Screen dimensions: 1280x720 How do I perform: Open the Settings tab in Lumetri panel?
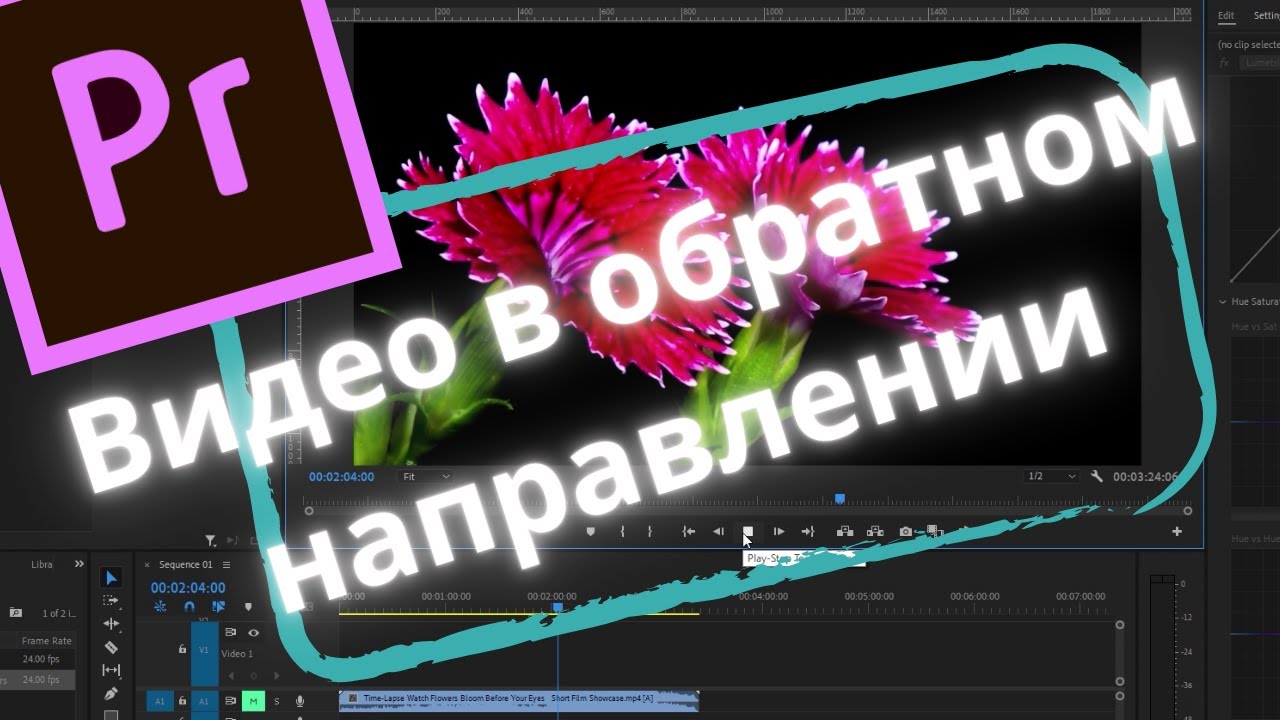click(x=1266, y=15)
